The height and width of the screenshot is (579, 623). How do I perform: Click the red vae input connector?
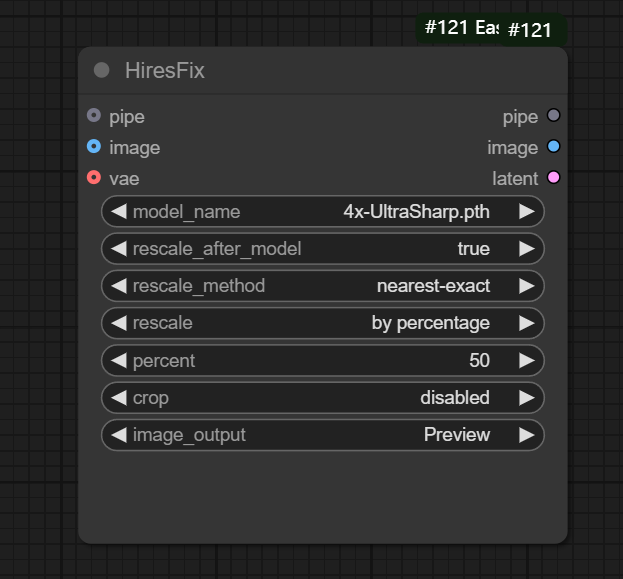pyautogui.click(x=94, y=178)
